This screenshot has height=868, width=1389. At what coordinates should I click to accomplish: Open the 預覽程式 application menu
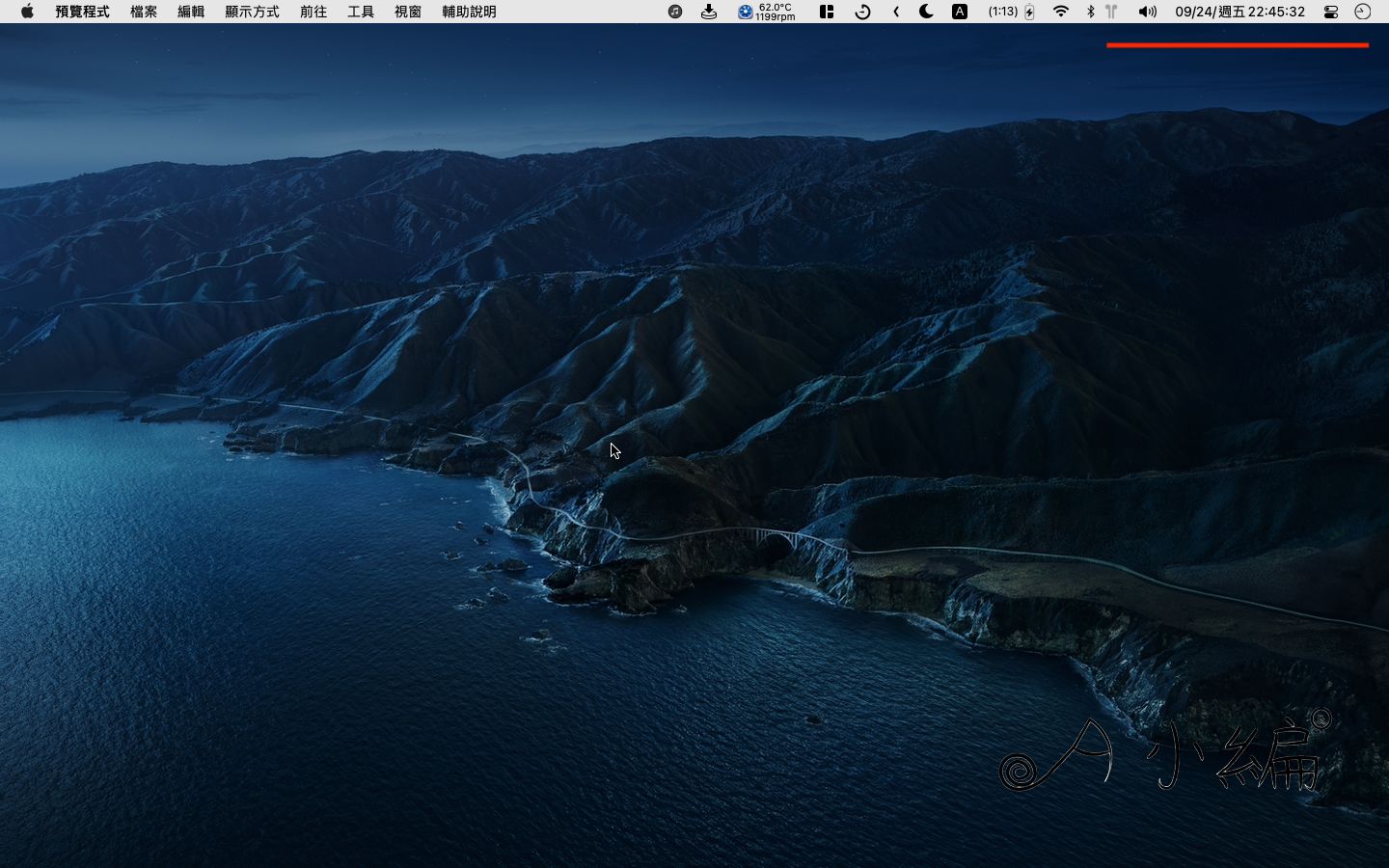tap(82, 12)
